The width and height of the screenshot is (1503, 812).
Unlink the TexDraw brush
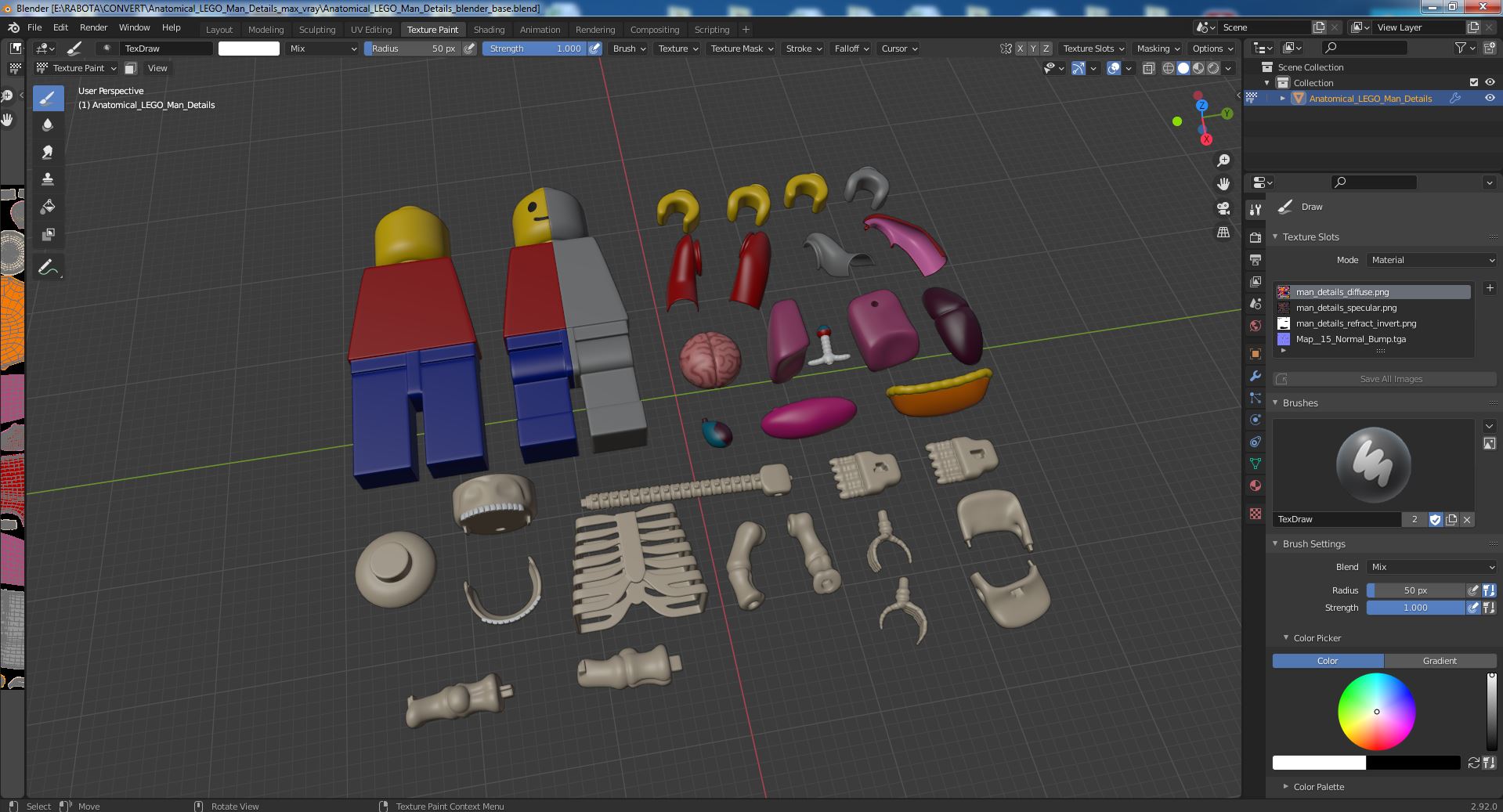pyautogui.click(x=1467, y=519)
